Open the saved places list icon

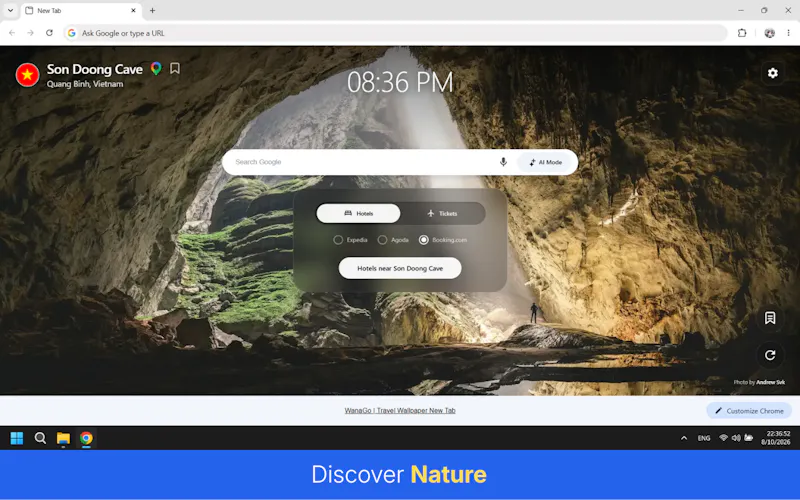pos(770,318)
